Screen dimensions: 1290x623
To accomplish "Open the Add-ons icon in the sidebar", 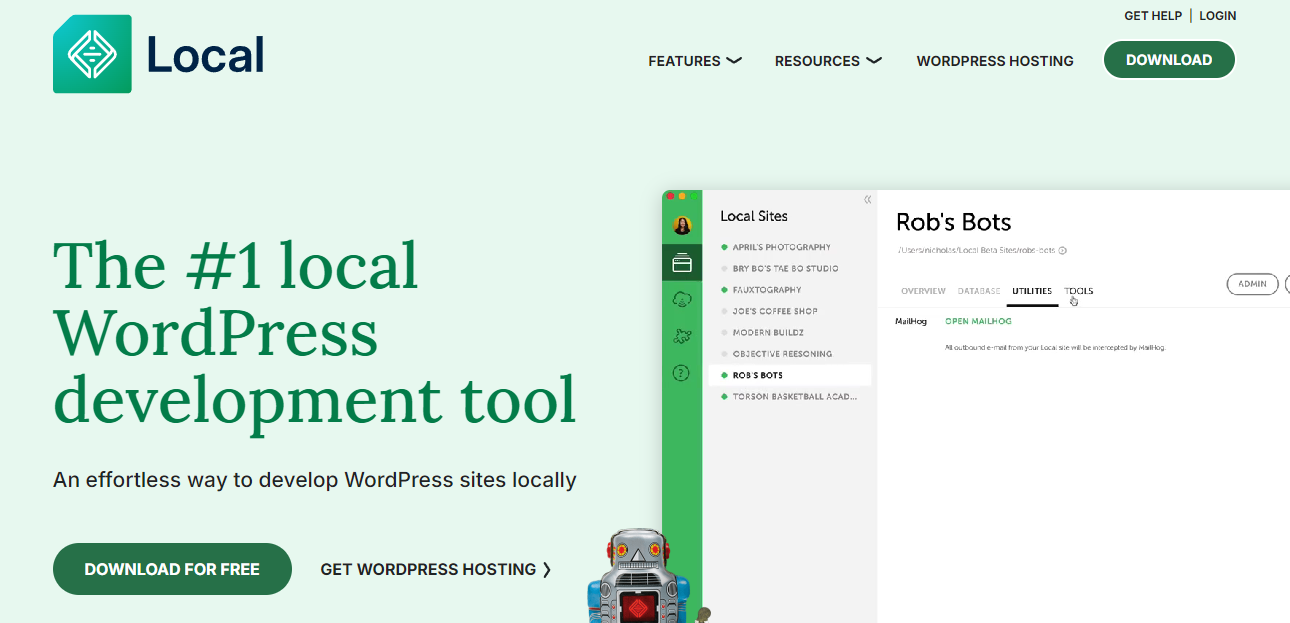I will [x=683, y=336].
